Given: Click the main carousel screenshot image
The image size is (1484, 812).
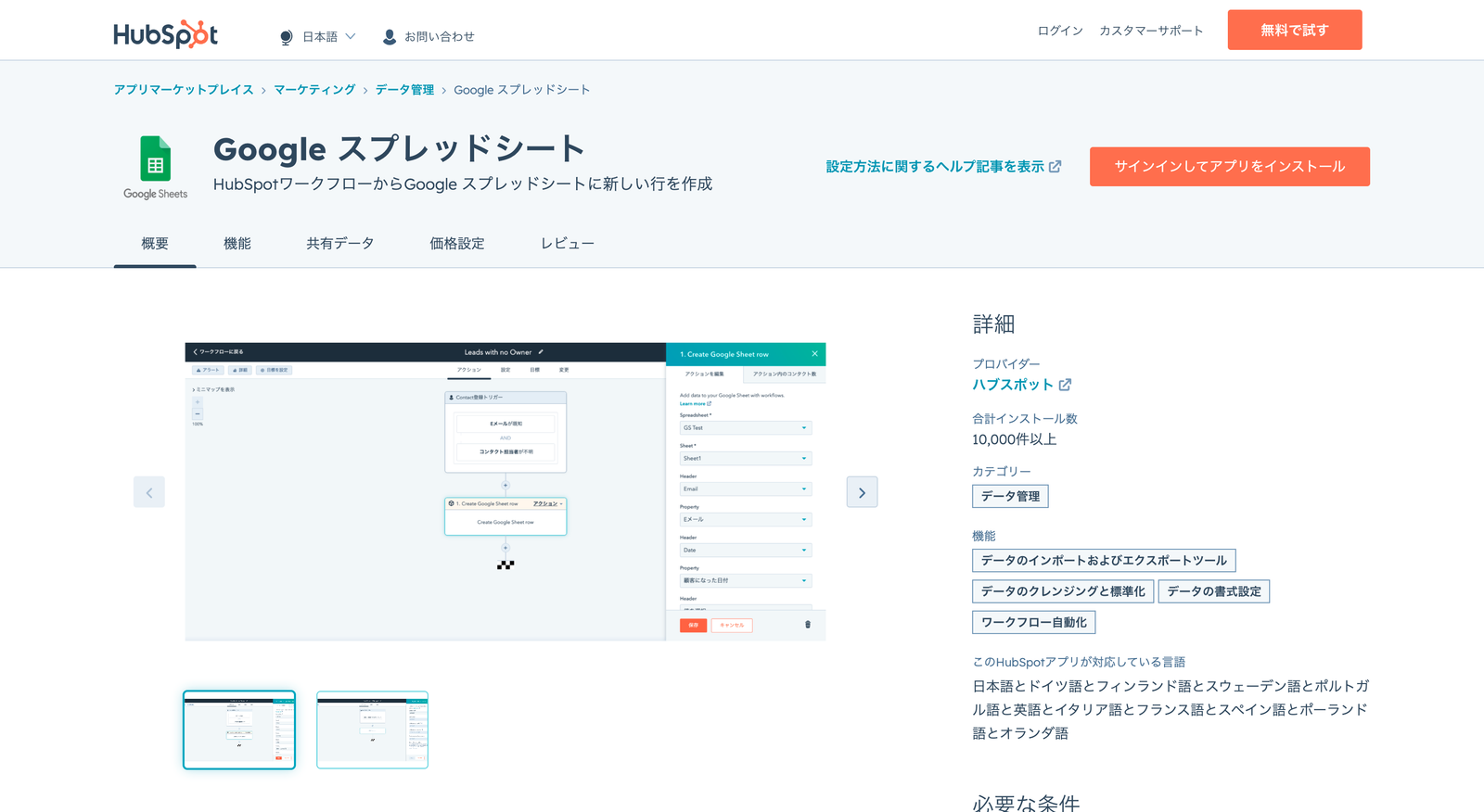Looking at the screenshot, I should 505,491.
